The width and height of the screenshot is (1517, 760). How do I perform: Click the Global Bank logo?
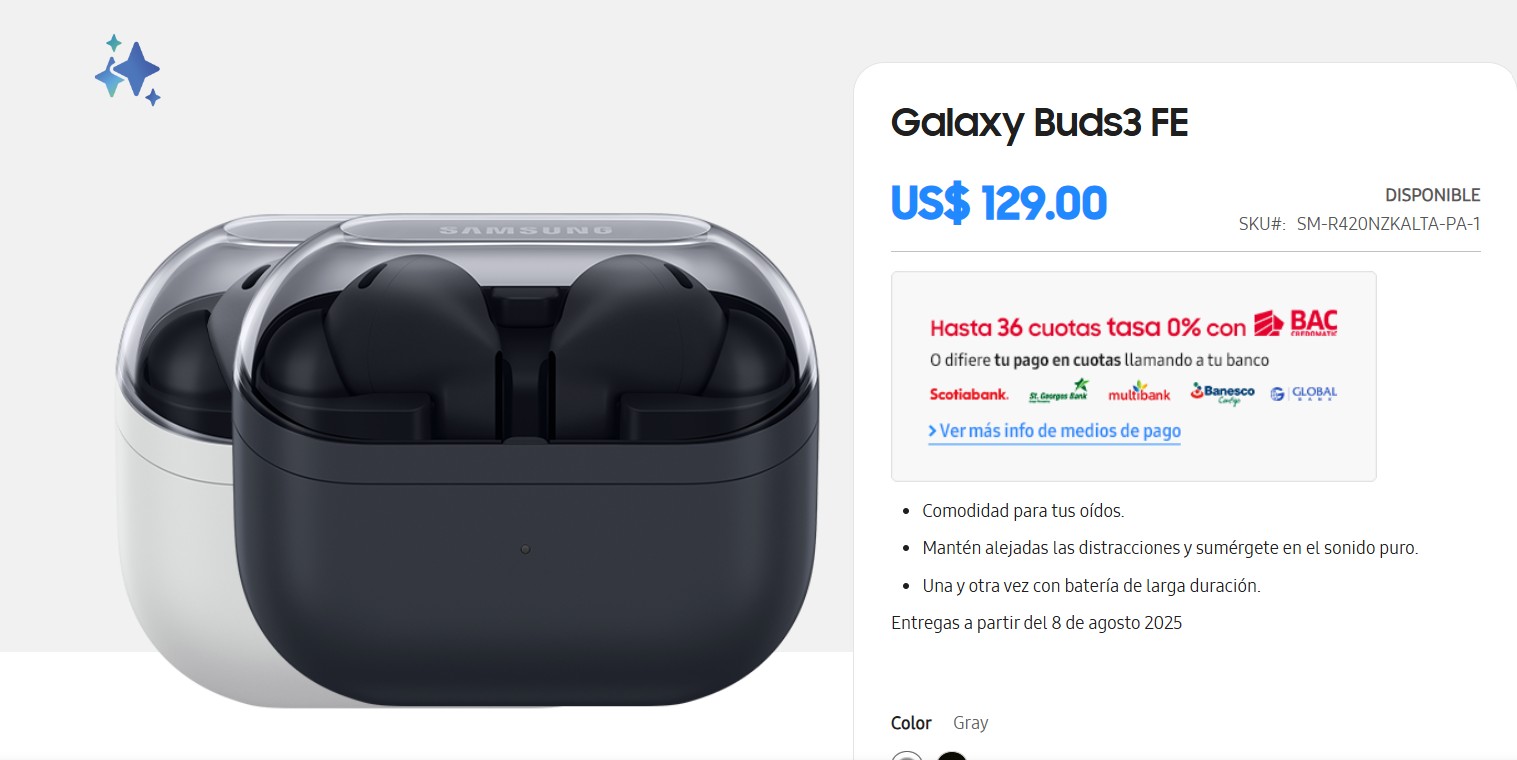(1303, 394)
